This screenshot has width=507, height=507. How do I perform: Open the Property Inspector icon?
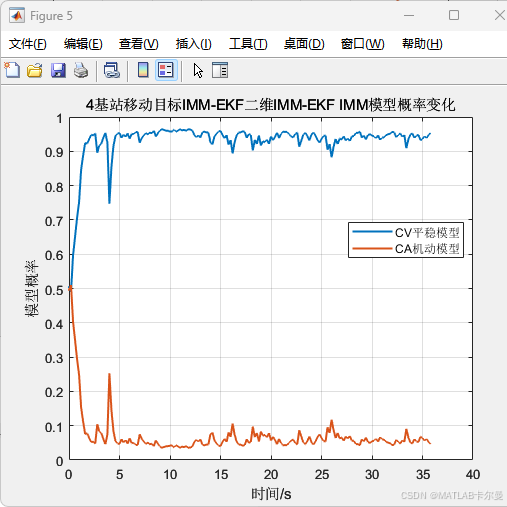coord(220,70)
